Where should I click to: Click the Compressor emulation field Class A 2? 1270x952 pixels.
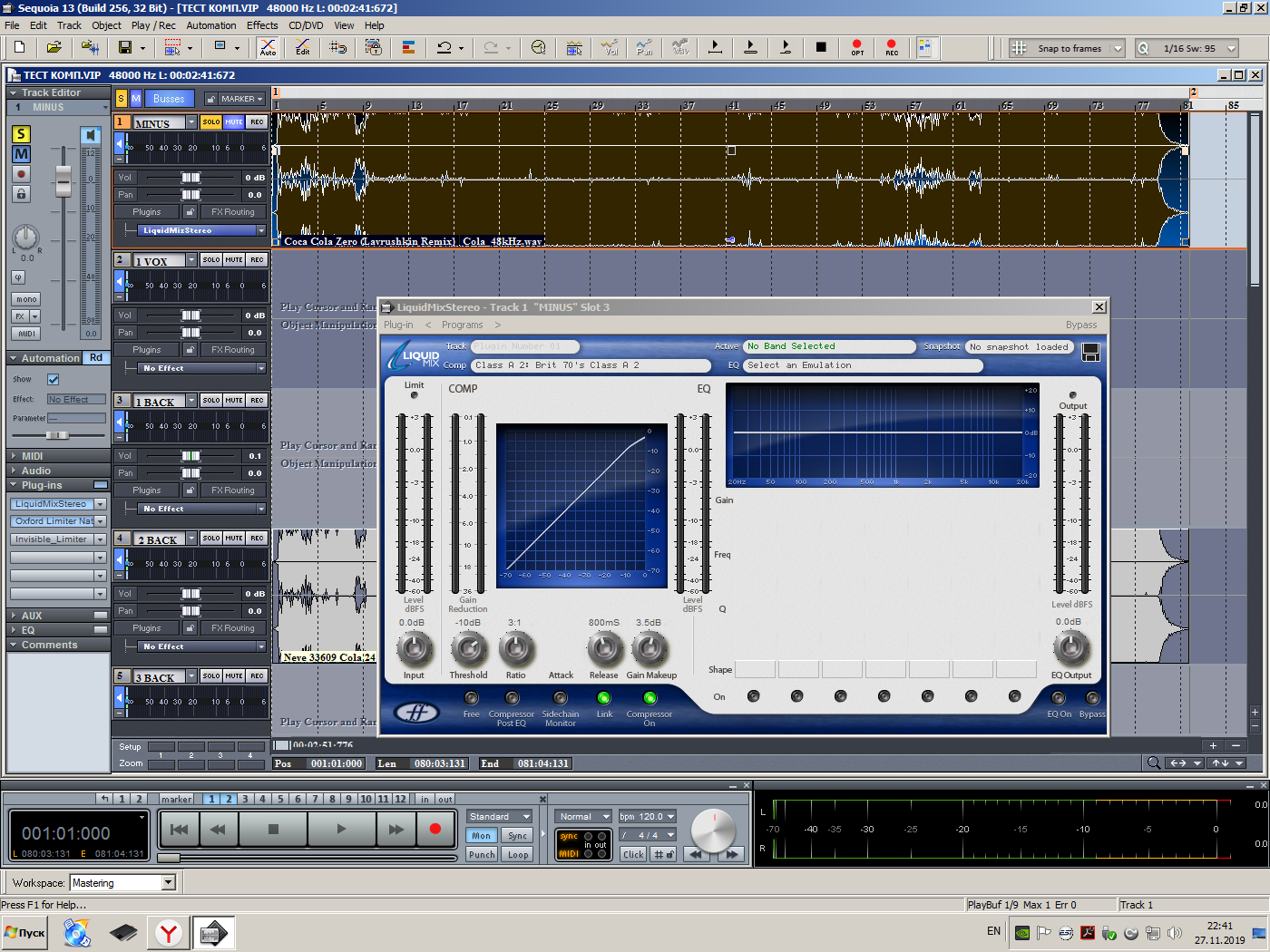(591, 365)
